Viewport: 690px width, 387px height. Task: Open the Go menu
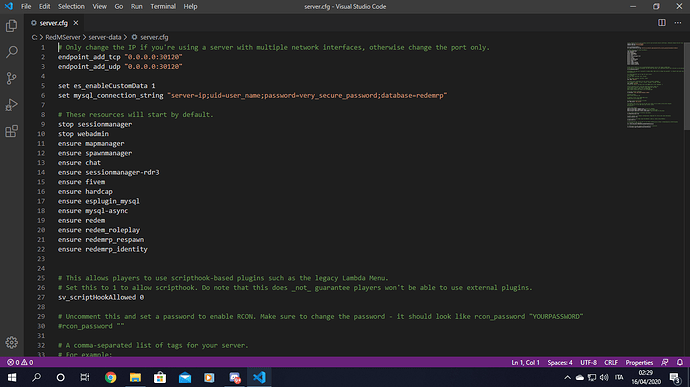tap(119, 6)
